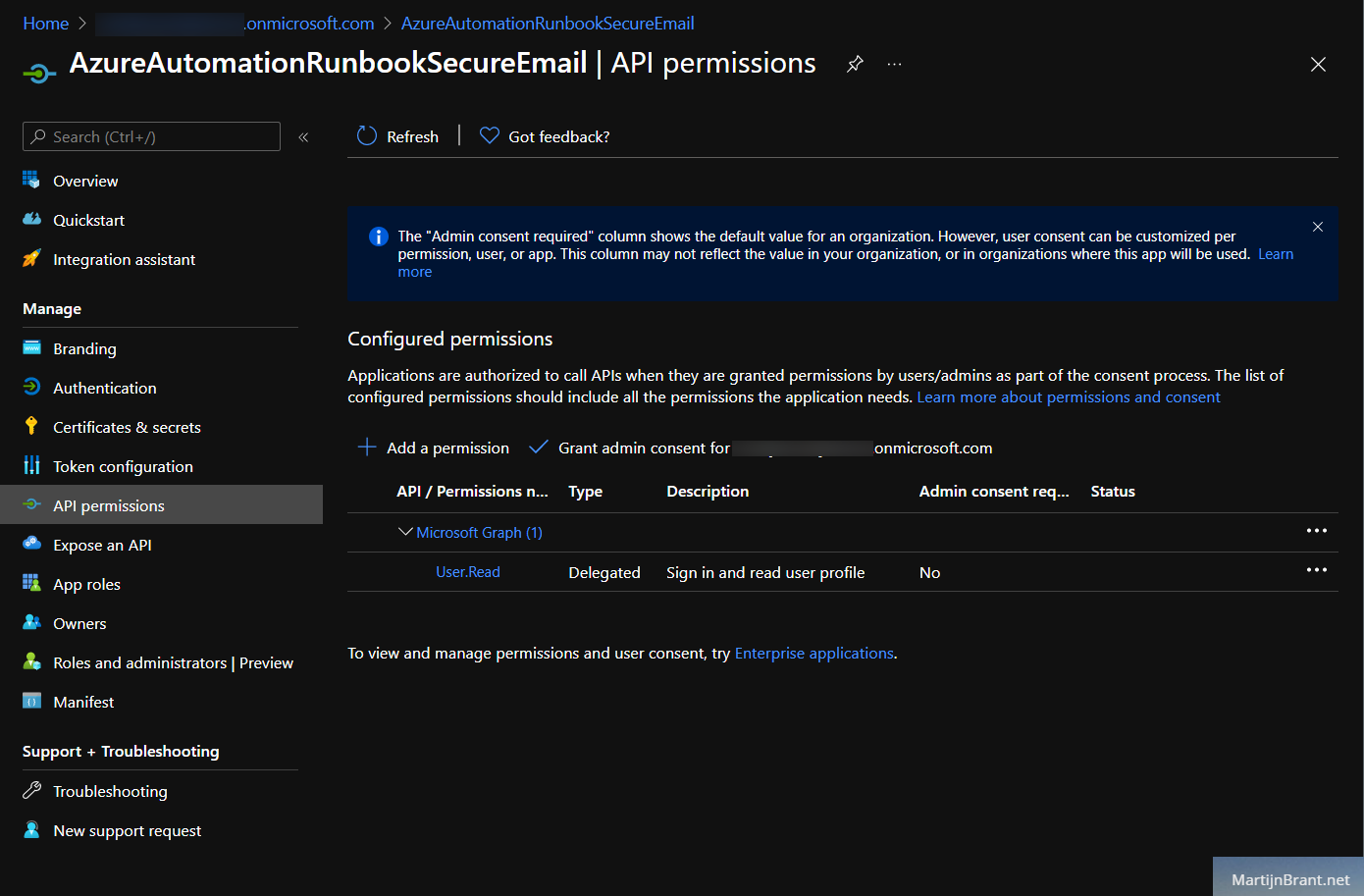Click the plus icon for Add a permission

tap(367, 447)
